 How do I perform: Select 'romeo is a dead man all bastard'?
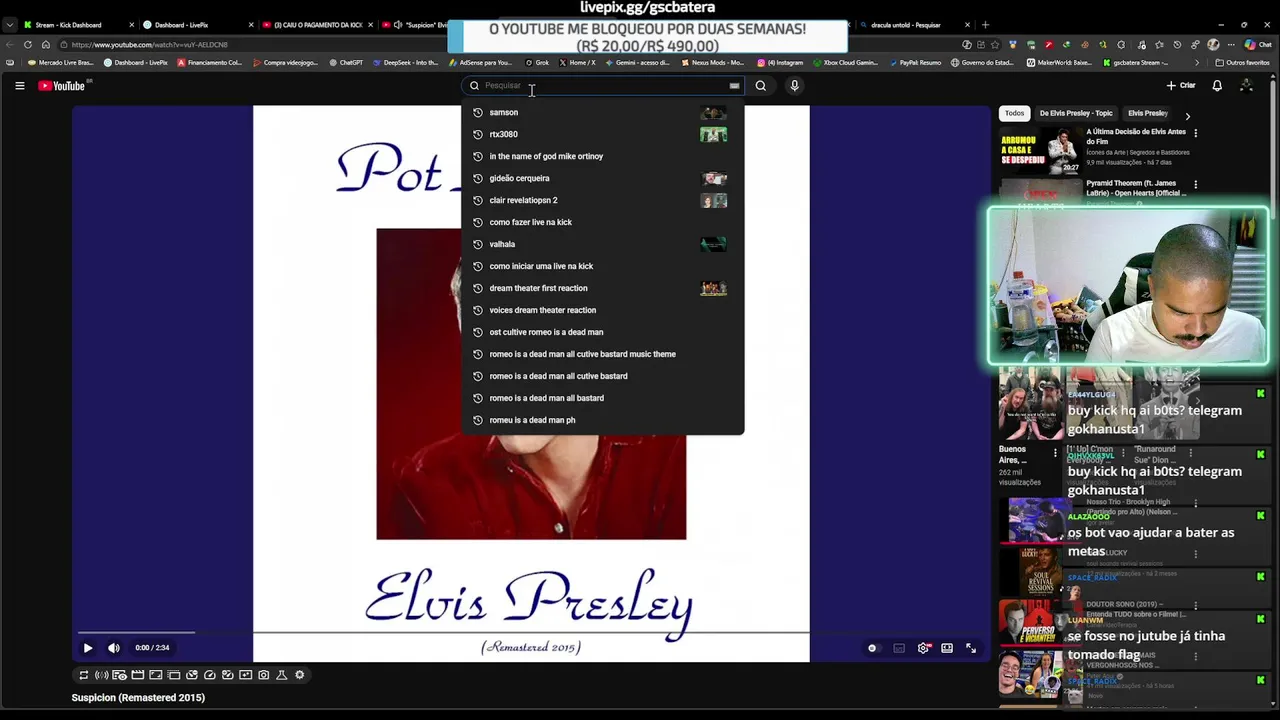pos(602,398)
